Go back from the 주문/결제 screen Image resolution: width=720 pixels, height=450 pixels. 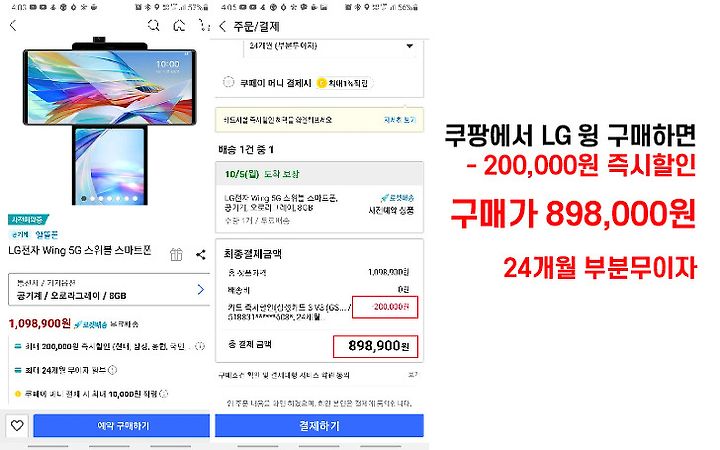click(223, 26)
